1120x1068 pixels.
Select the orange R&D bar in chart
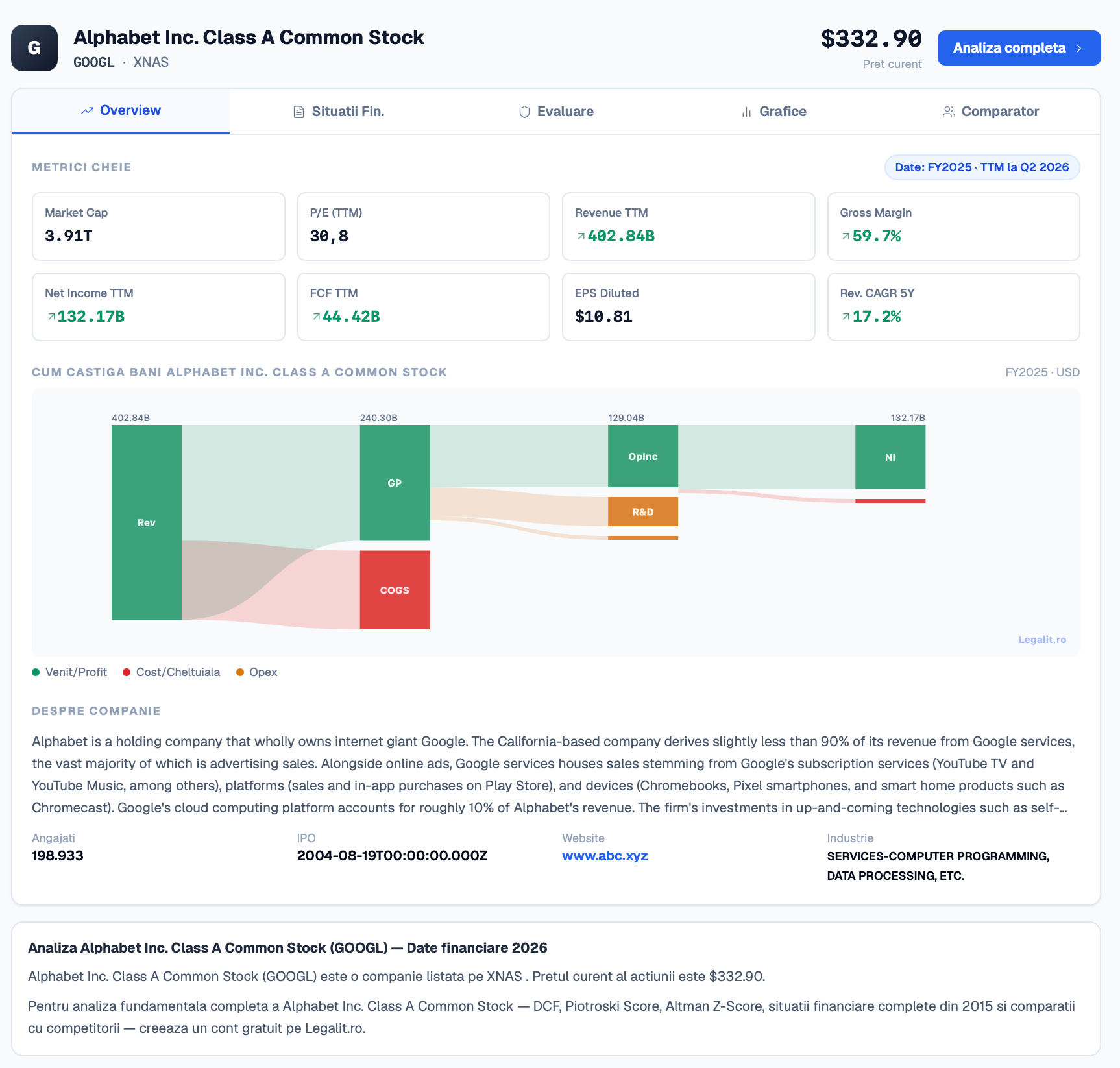click(643, 512)
